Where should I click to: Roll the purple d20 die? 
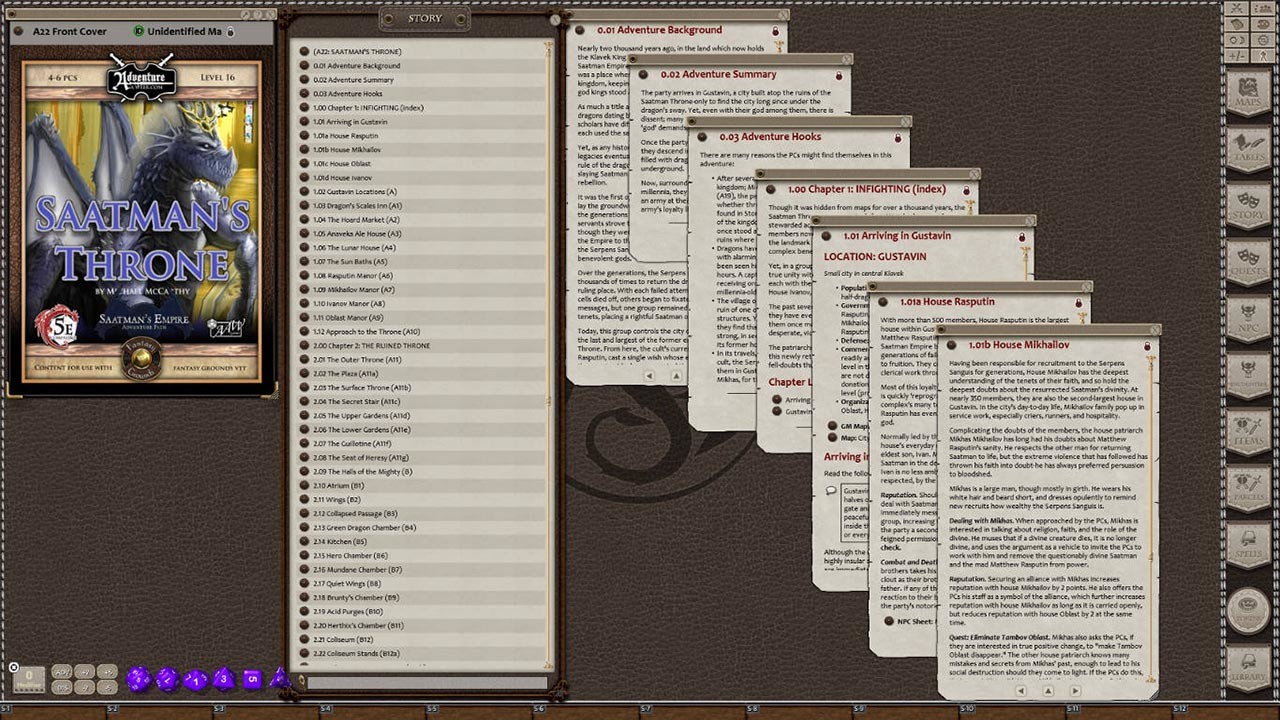coord(140,679)
